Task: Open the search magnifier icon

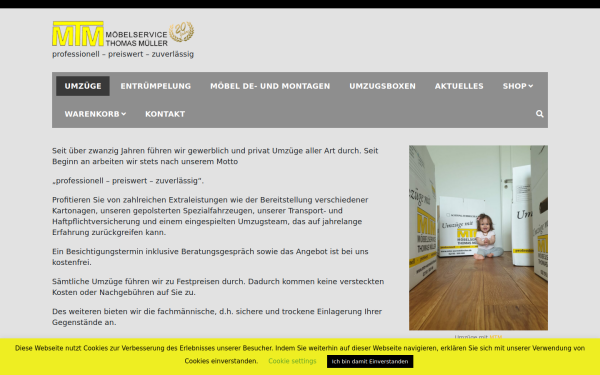Action: coord(540,114)
